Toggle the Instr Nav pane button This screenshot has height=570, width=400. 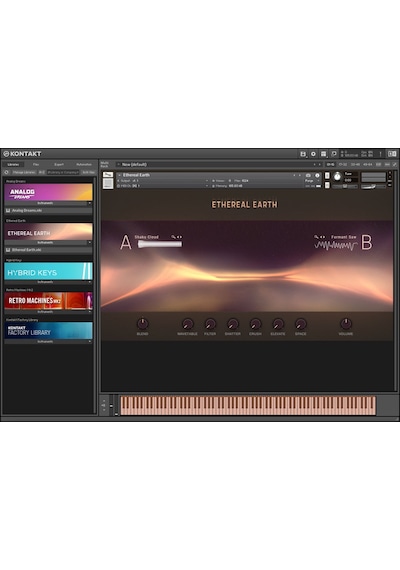click(x=88, y=172)
